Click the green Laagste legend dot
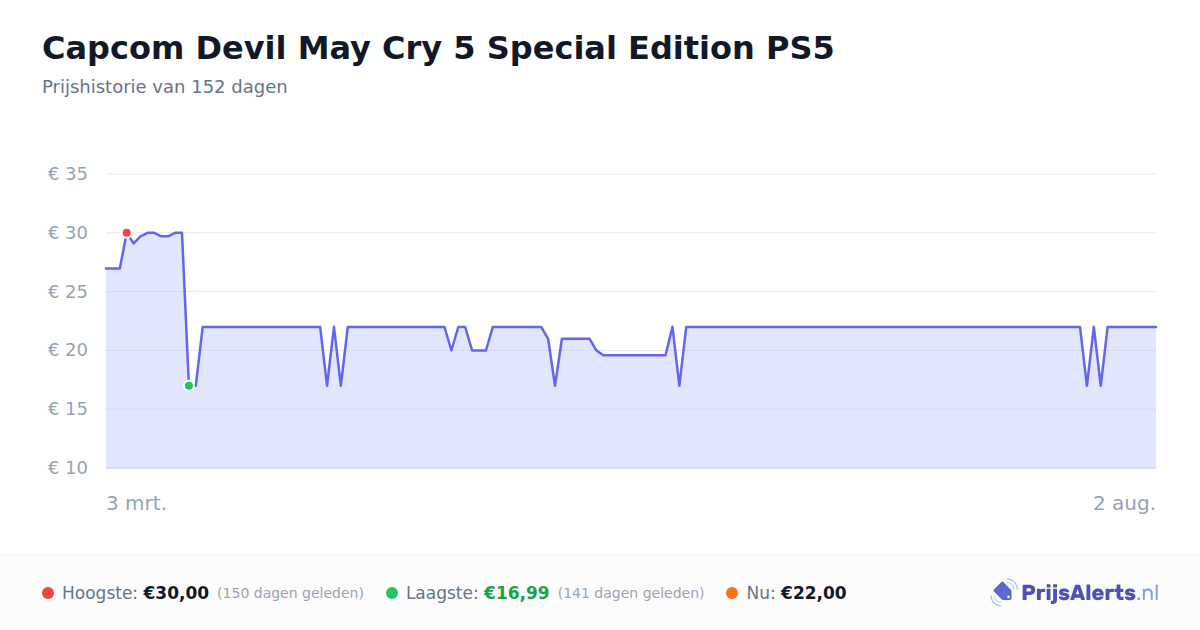Viewport: 1200px width, 630px height. point(392,593)
